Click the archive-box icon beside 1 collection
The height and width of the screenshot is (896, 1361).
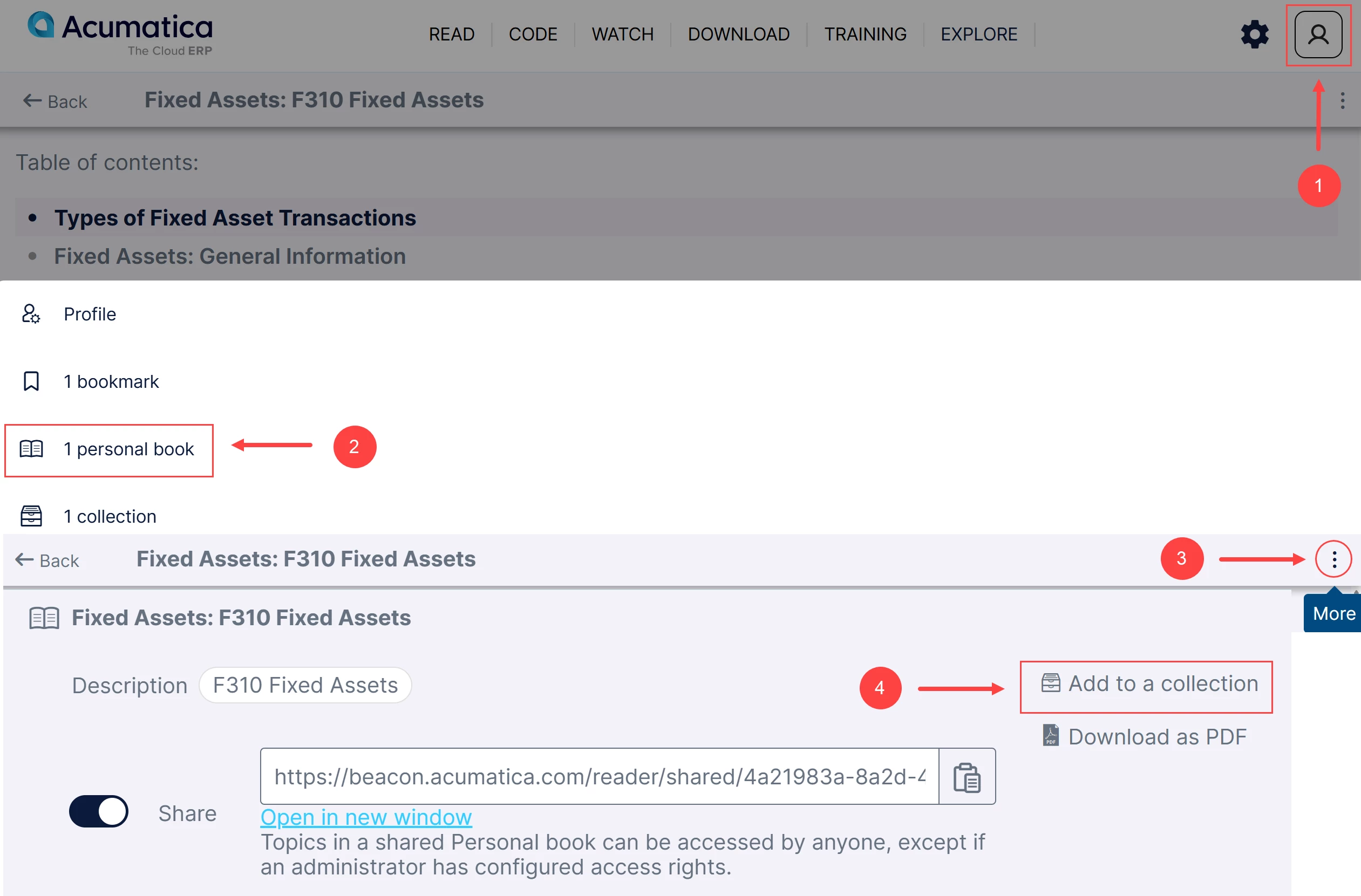(x=31, y=516)
